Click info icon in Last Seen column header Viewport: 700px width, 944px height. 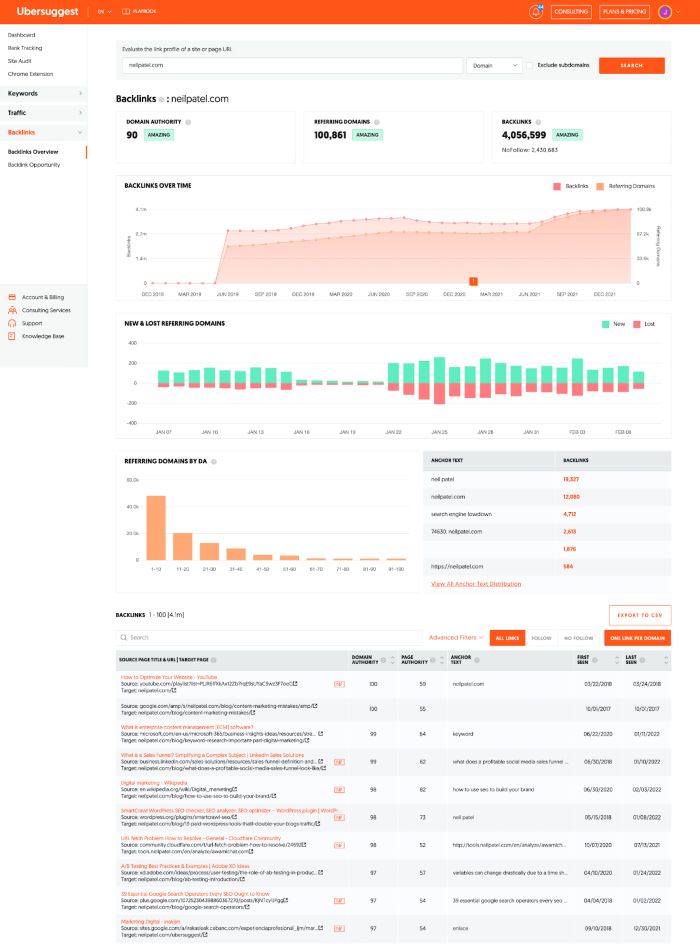(642, 660)
